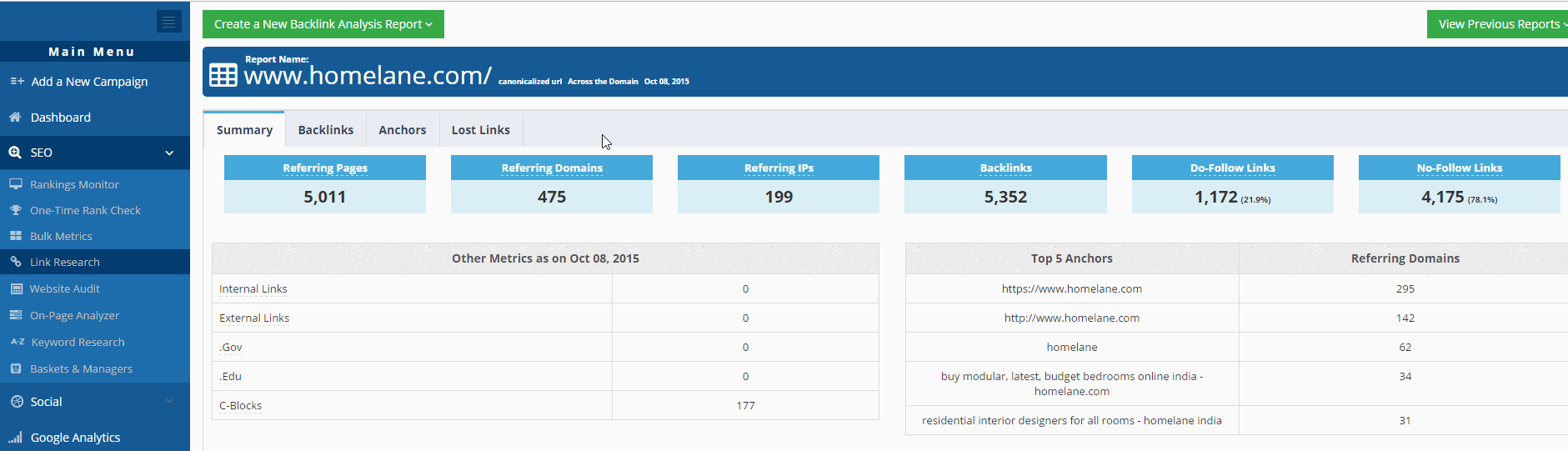Click the Google Analytics bar chart icon
Screen dimensions: 1568x451
[x=16, y=437]
